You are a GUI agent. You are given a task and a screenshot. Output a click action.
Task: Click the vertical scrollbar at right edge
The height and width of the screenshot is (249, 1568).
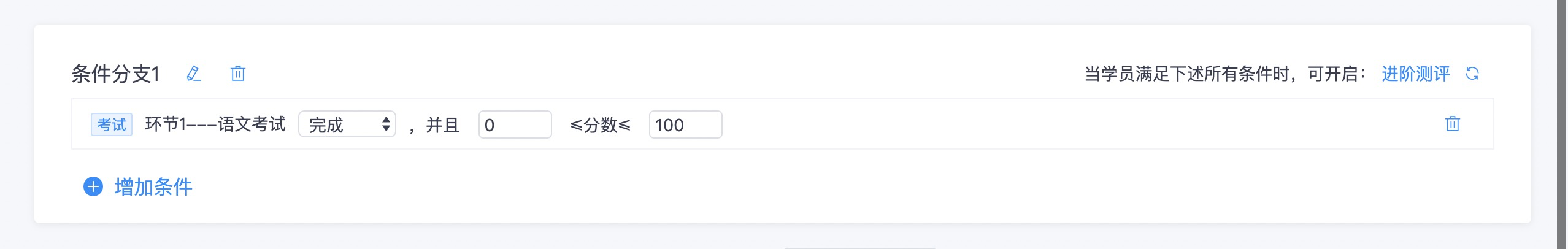pyautogui.click(x=1562, y=123)
